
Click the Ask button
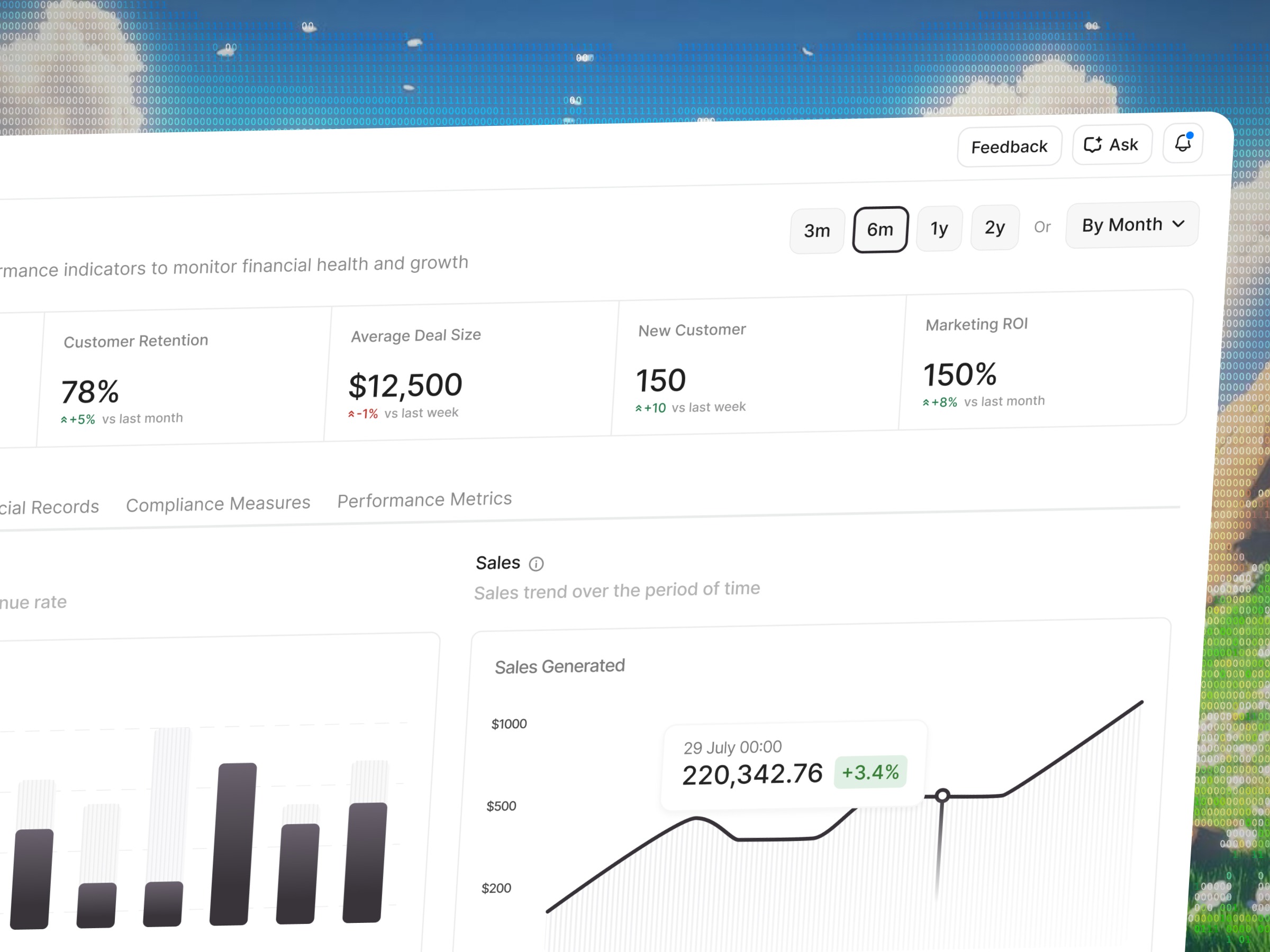pyautogui.click(x=1112, y=144)
